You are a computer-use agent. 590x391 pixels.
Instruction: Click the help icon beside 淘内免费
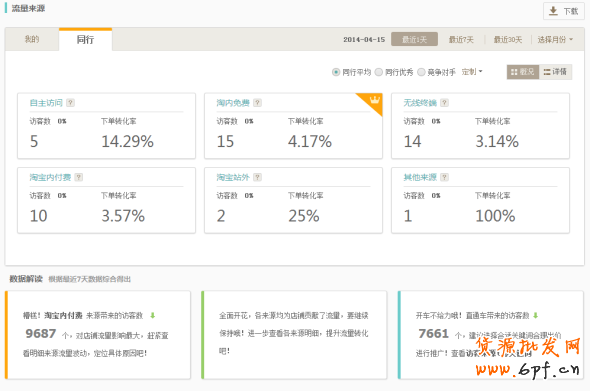[x=257, y=103]
